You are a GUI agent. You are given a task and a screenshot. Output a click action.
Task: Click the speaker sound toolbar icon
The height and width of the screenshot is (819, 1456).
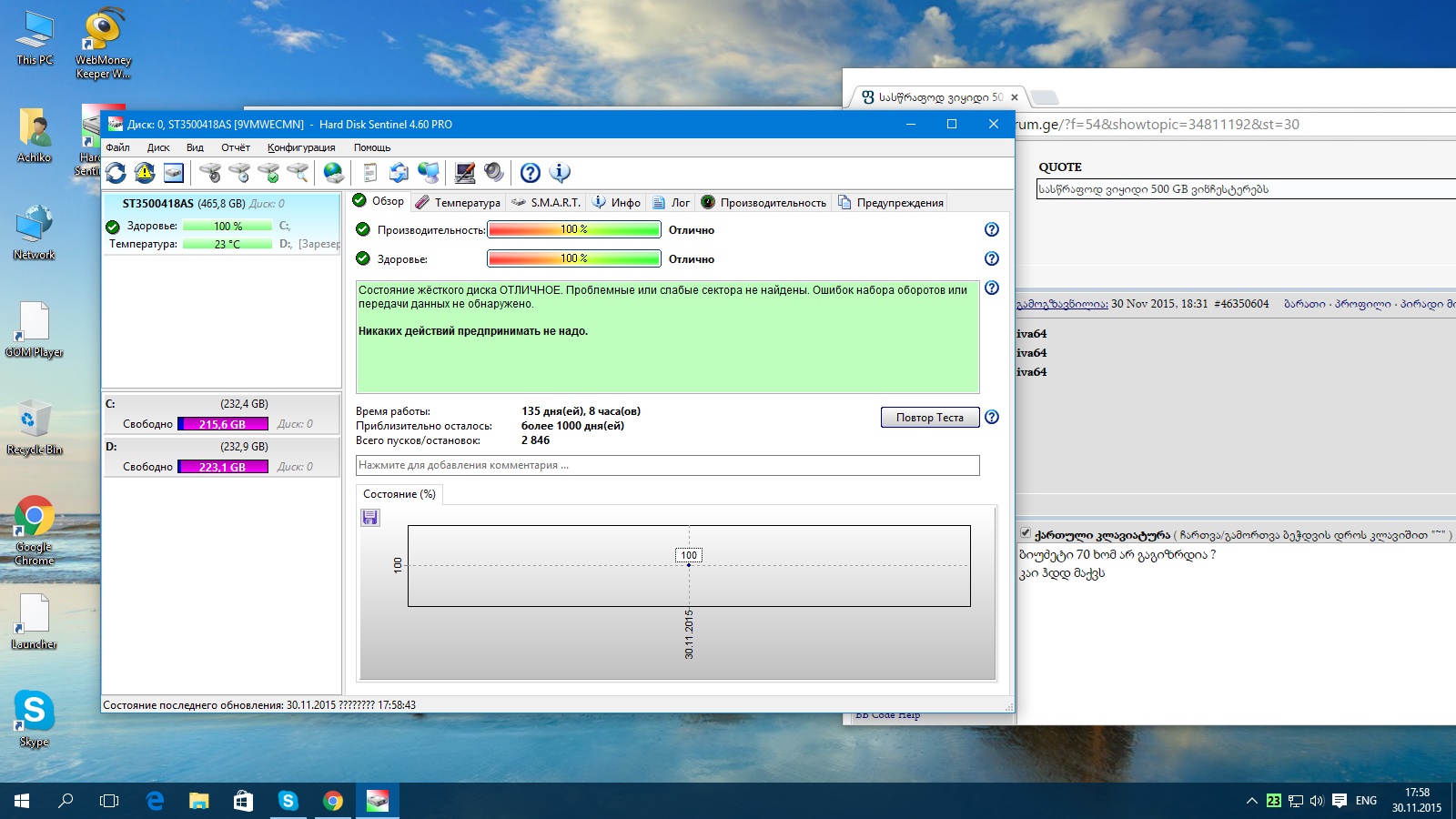[494, 173]
